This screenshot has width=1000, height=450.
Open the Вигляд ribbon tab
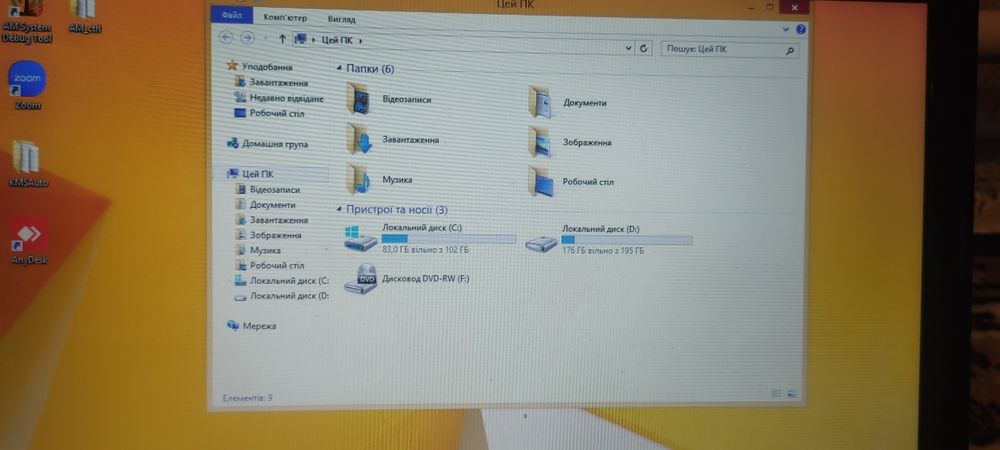(x=342, y=20)
